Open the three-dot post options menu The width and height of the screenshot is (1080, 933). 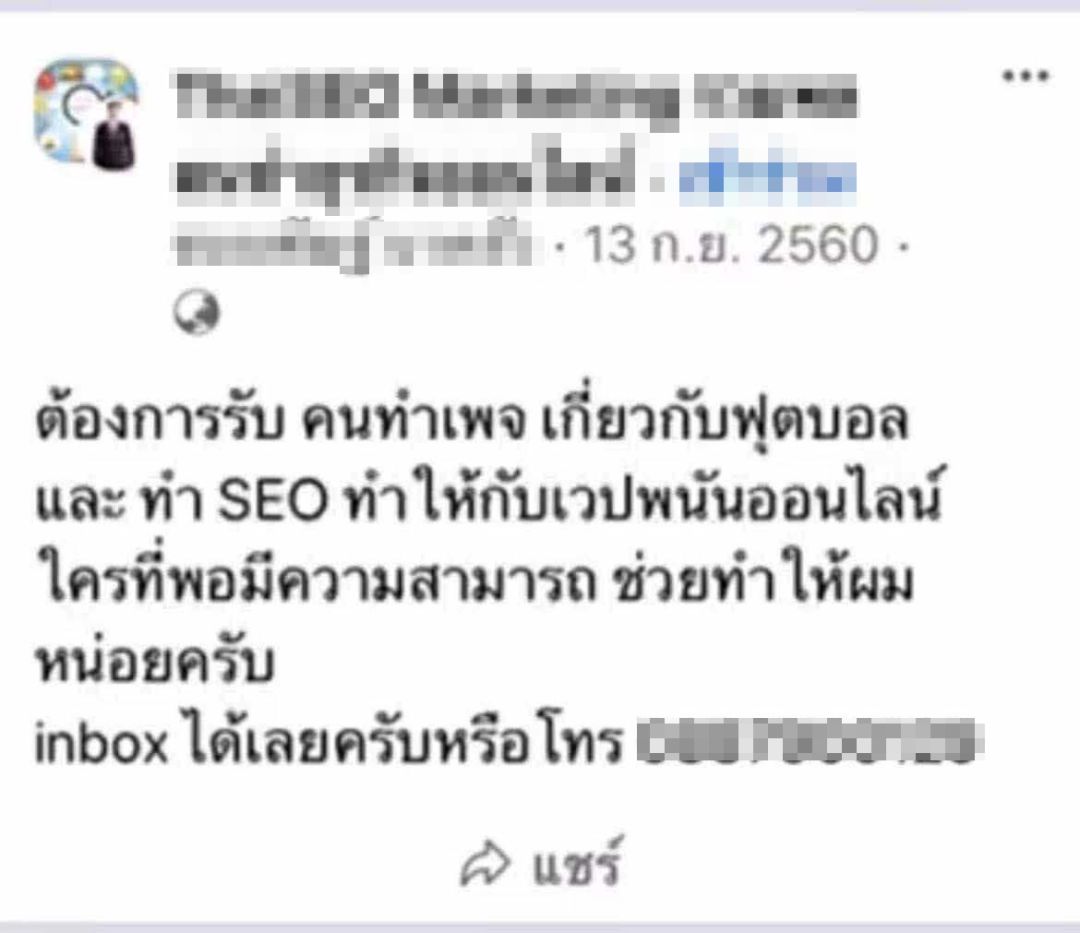pos(1026,76)
